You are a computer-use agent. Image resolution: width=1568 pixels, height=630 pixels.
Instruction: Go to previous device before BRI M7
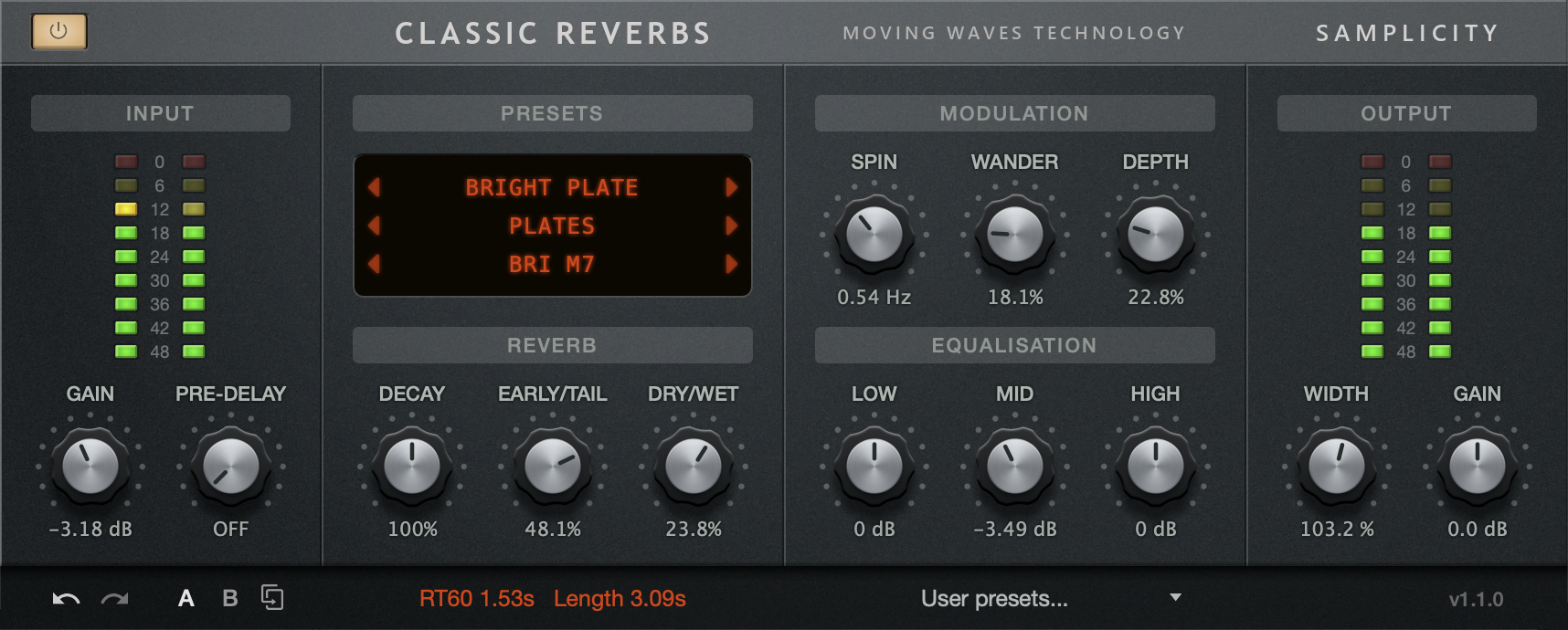tap(374, 264)
